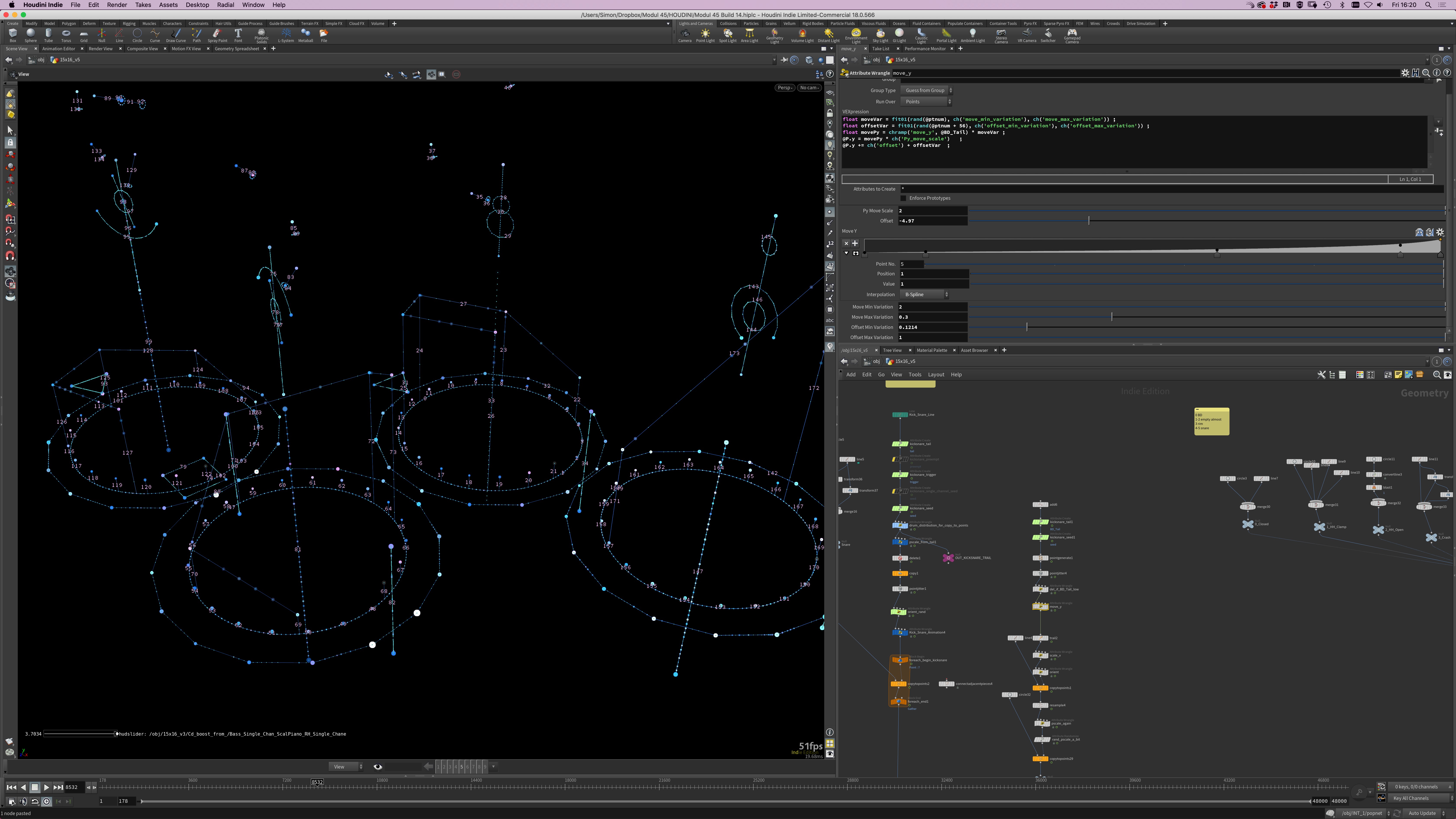Open the Assets menu
Screen dimensions: 1456x819
tap(168, 5)
